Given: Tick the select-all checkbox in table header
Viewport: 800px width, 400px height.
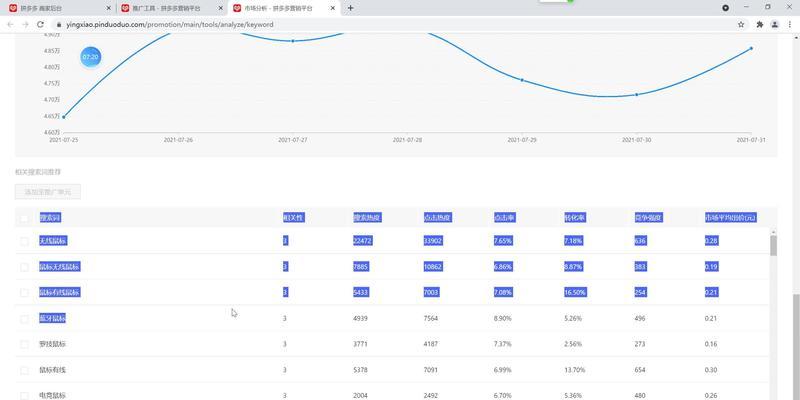Looking at the screenshot, I should [24, 218].
